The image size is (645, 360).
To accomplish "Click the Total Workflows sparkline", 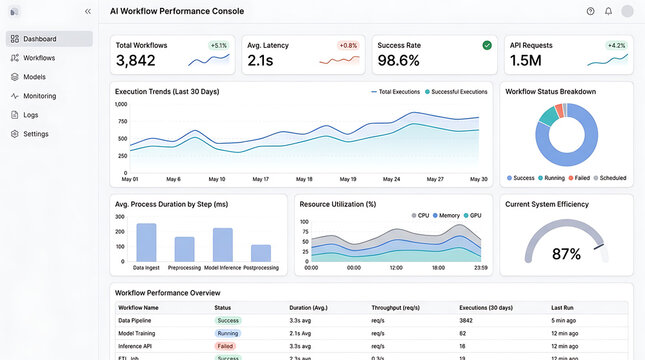I will pyautogui.click(x=209, y=60).
